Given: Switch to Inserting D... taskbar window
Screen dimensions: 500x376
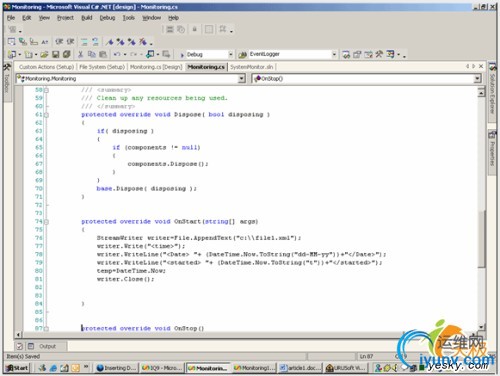Looking at the screenshot, I should coord(116,368).
